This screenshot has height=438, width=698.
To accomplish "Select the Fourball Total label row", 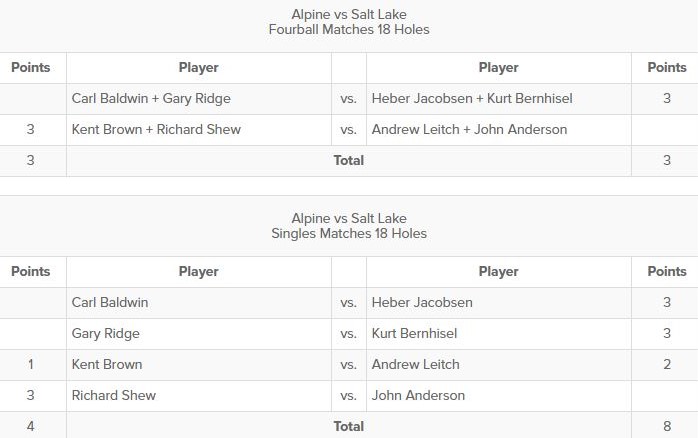I will coord(349,161).
